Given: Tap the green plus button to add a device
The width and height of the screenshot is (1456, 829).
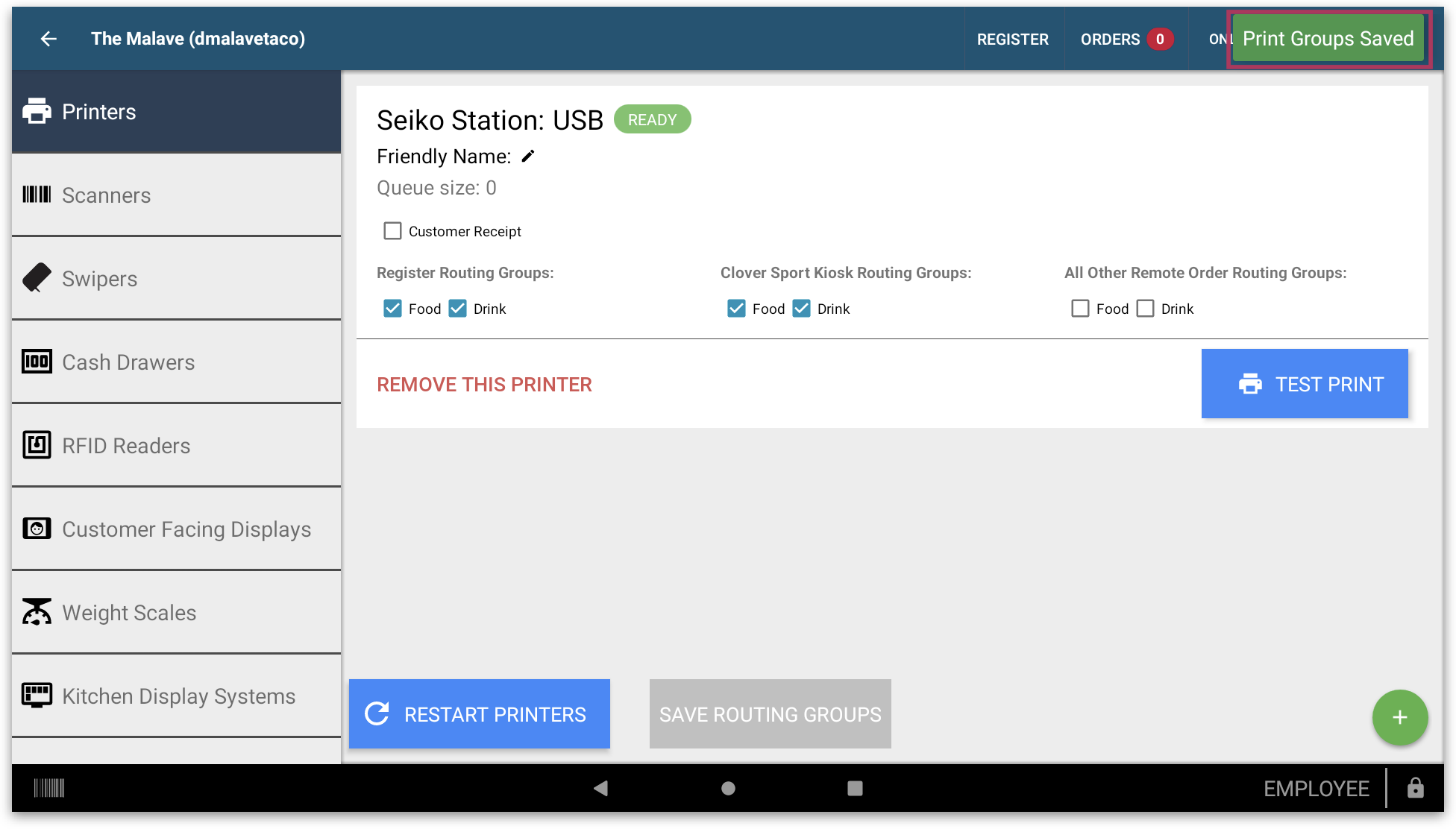Looking at the screenshot, I should tap(1399, 717).
